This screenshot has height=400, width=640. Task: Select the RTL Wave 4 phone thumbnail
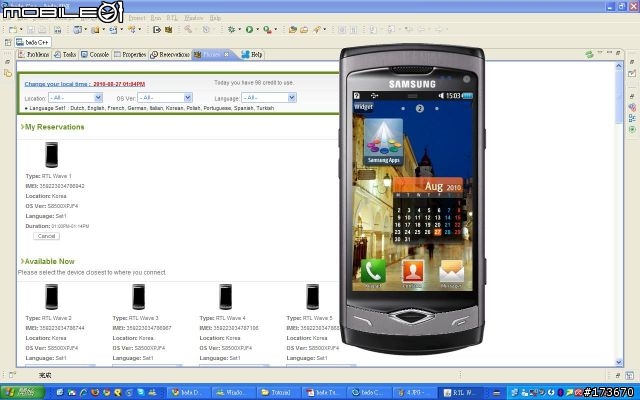[225, 296]
